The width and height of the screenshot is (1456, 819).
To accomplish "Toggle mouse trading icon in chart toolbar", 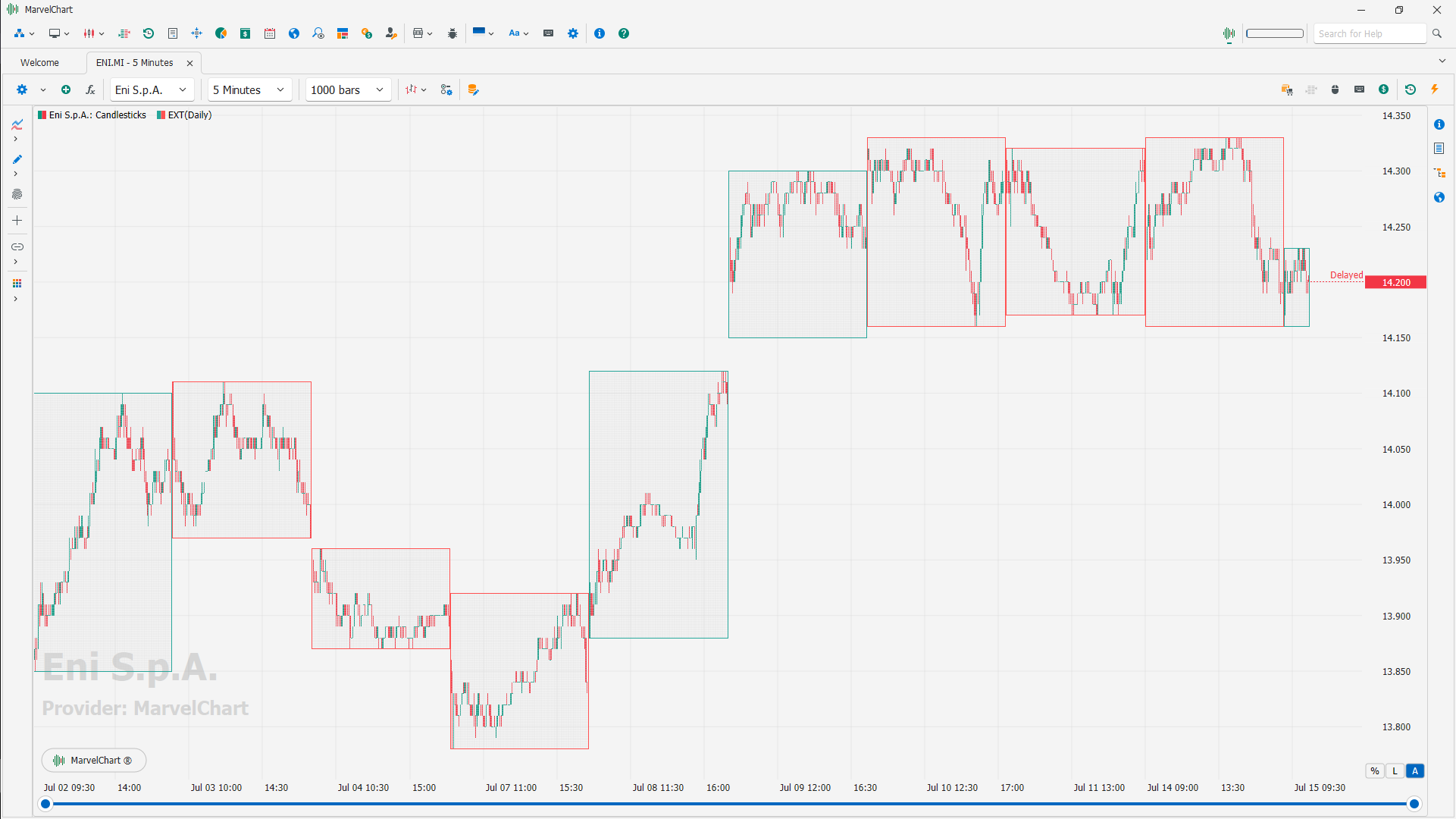I will pyautogui.click(x=1335, y=89).
